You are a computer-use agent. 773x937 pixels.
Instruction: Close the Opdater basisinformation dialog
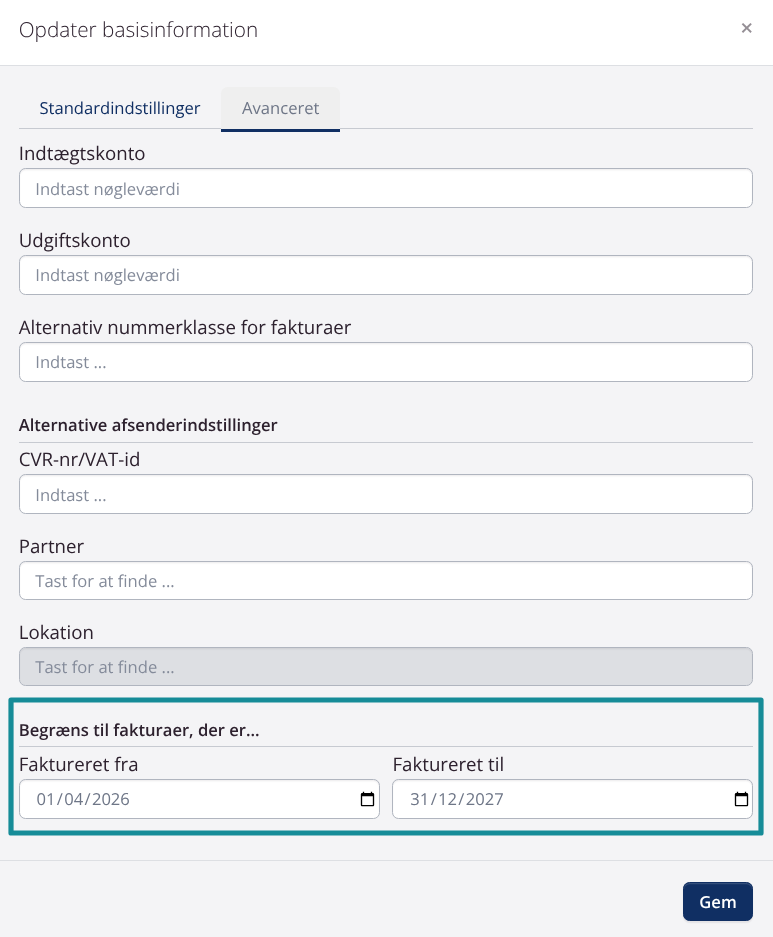point(746,28)
